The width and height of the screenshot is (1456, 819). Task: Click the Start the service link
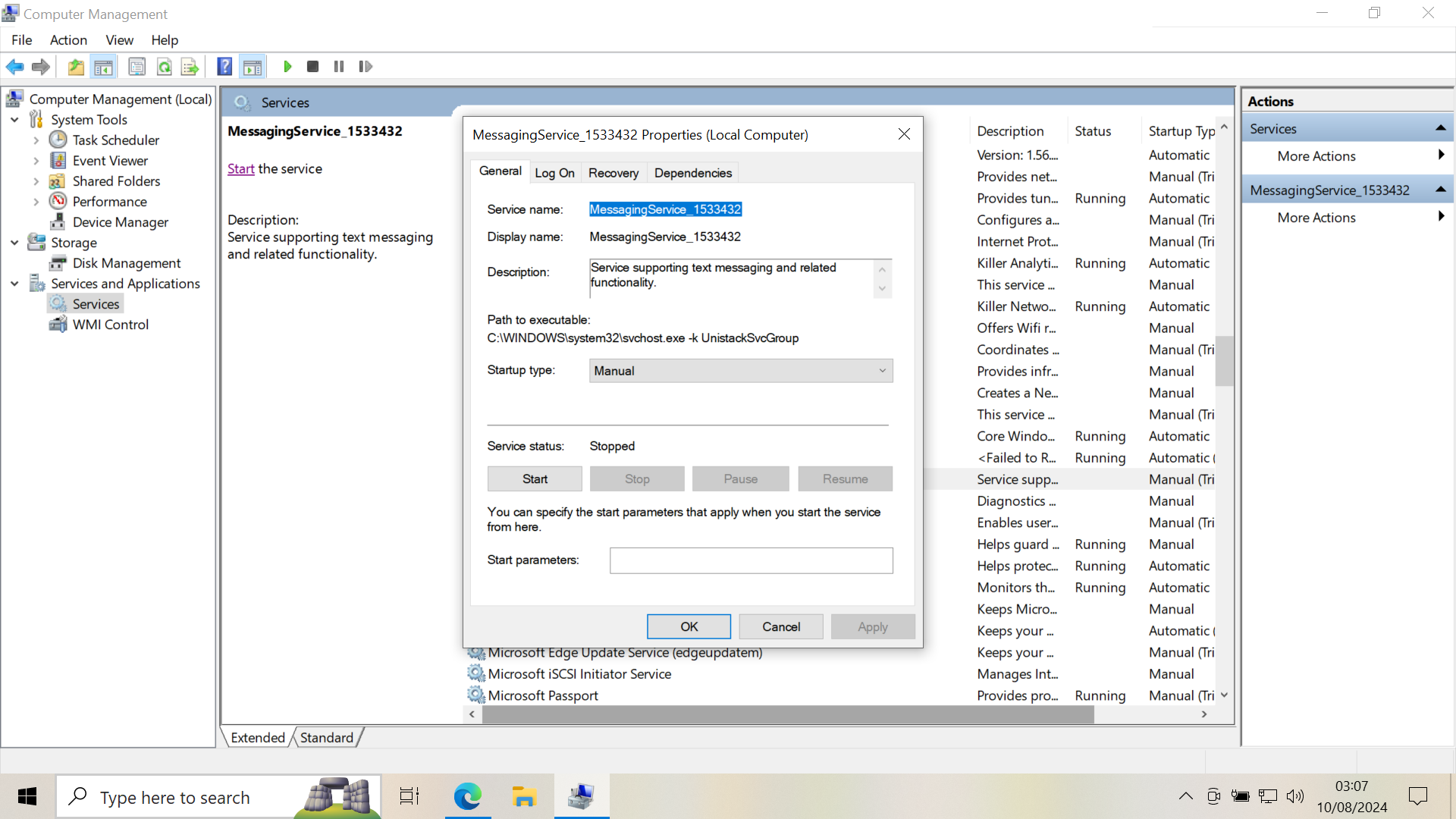(x=240, y=169)
